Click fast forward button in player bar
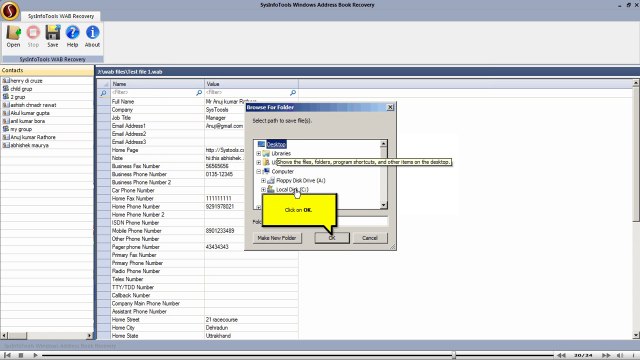The image size is (640, 360). pyautogui.click(x=606, y=355)
